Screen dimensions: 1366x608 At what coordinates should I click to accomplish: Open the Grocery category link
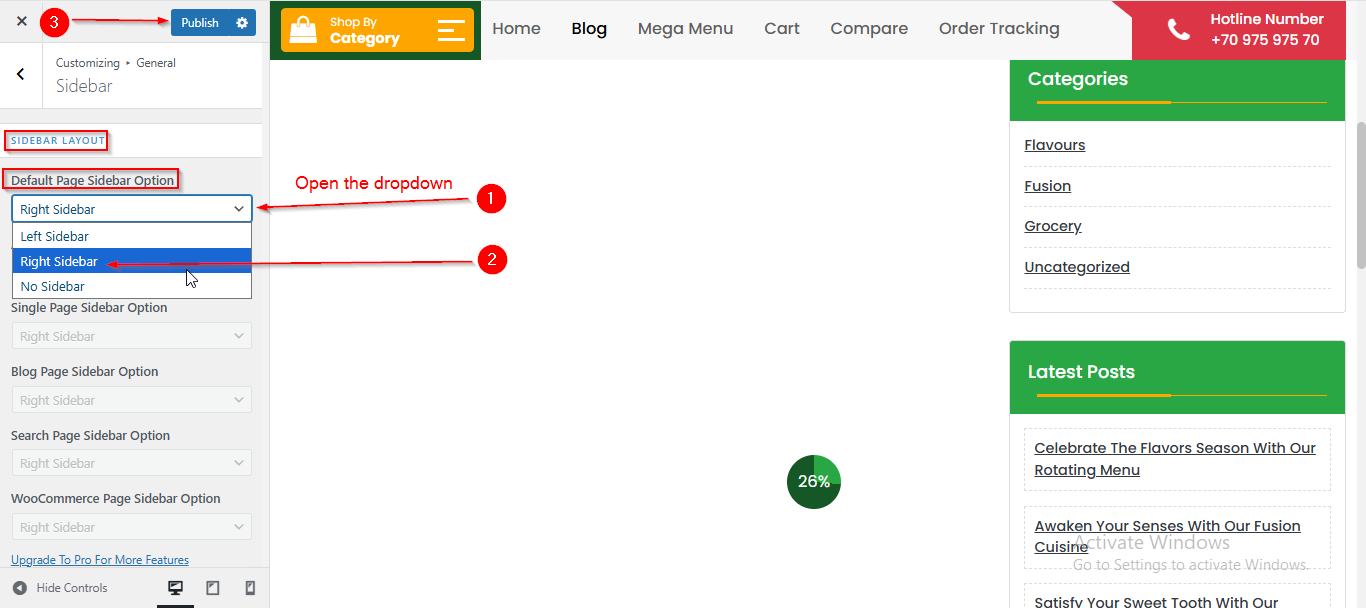coord(1053,226)
